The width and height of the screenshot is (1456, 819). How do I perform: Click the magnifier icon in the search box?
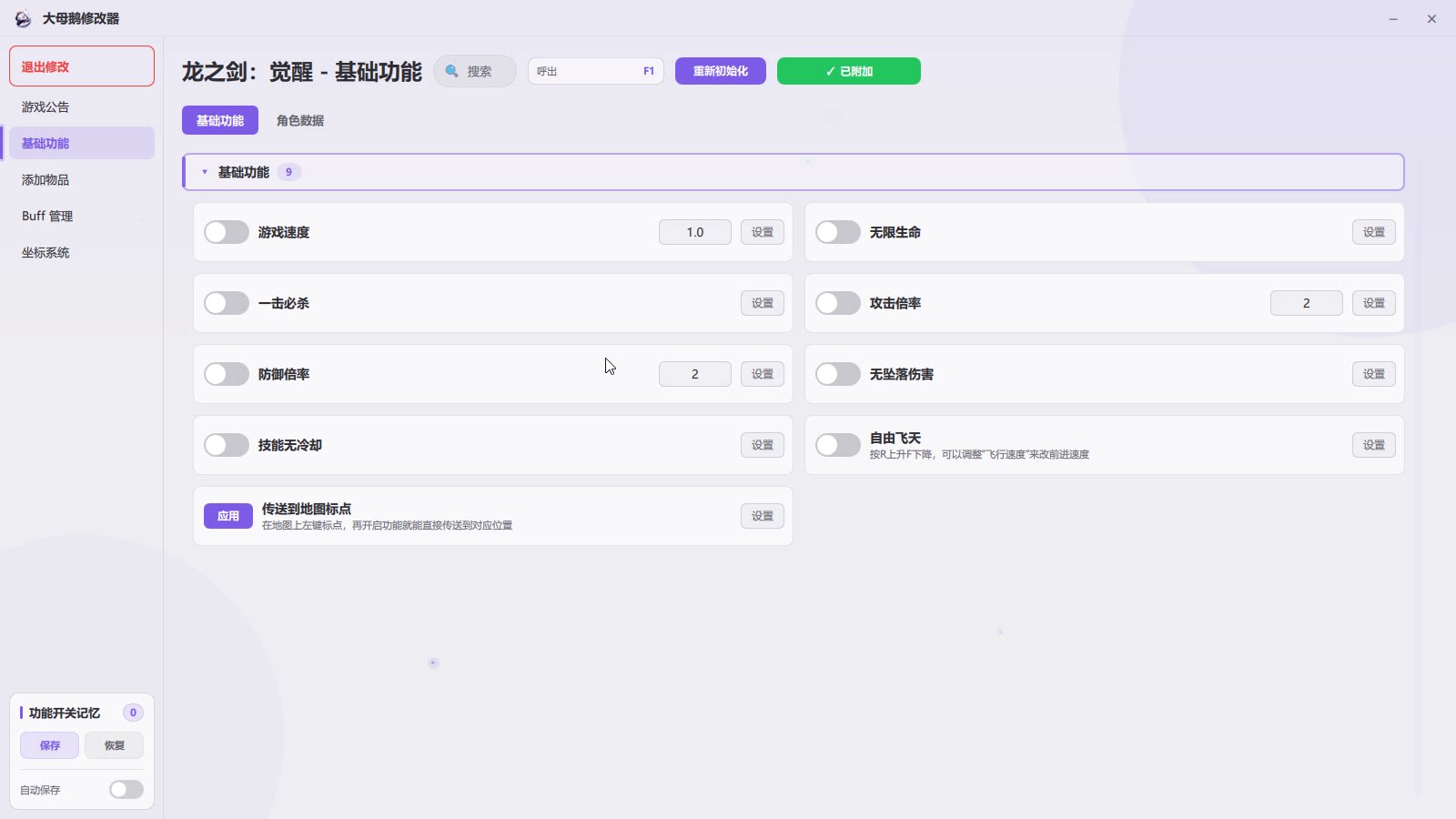pos(451,71)
